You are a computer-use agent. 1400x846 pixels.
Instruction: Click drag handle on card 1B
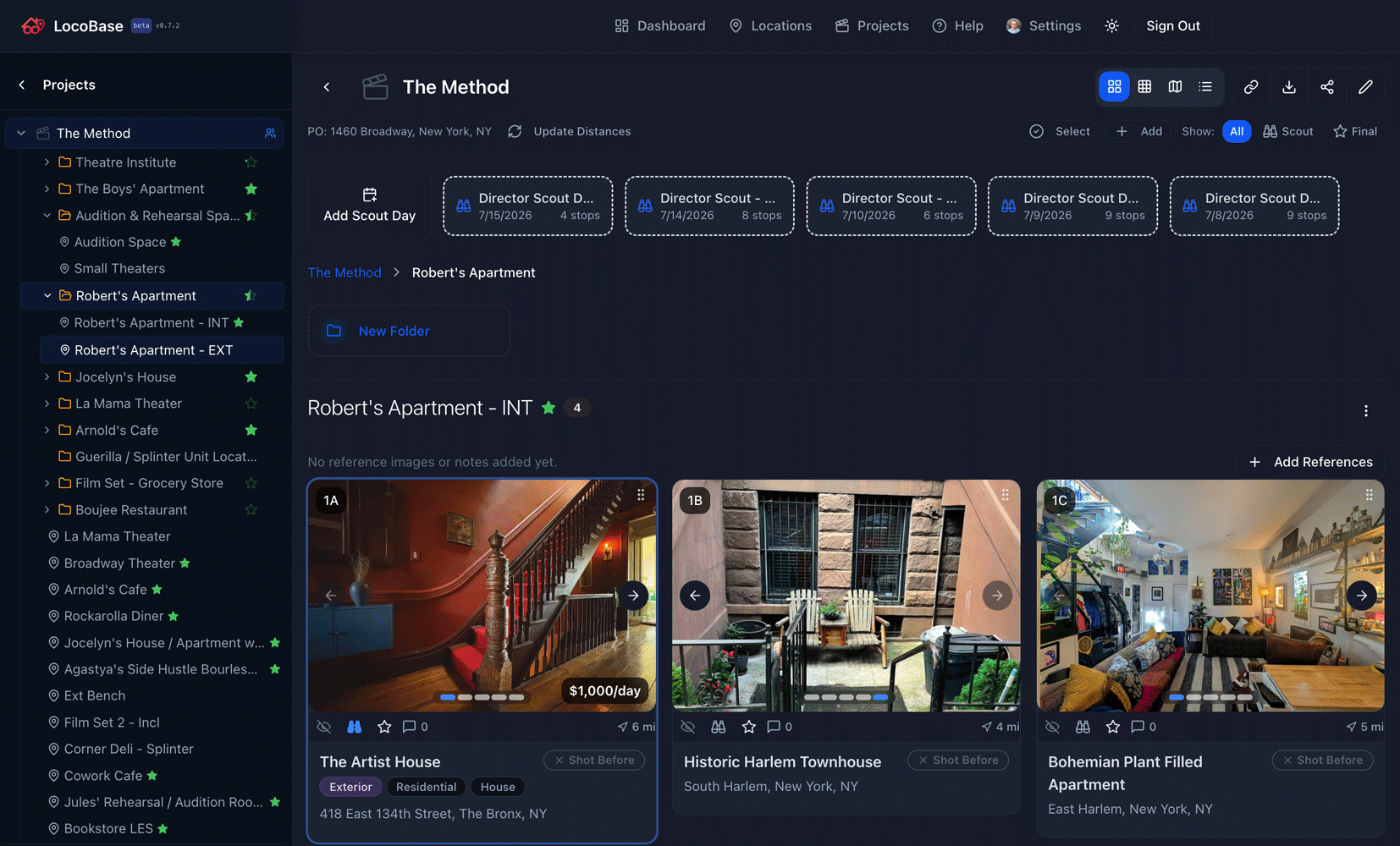tap(1005, 495)
